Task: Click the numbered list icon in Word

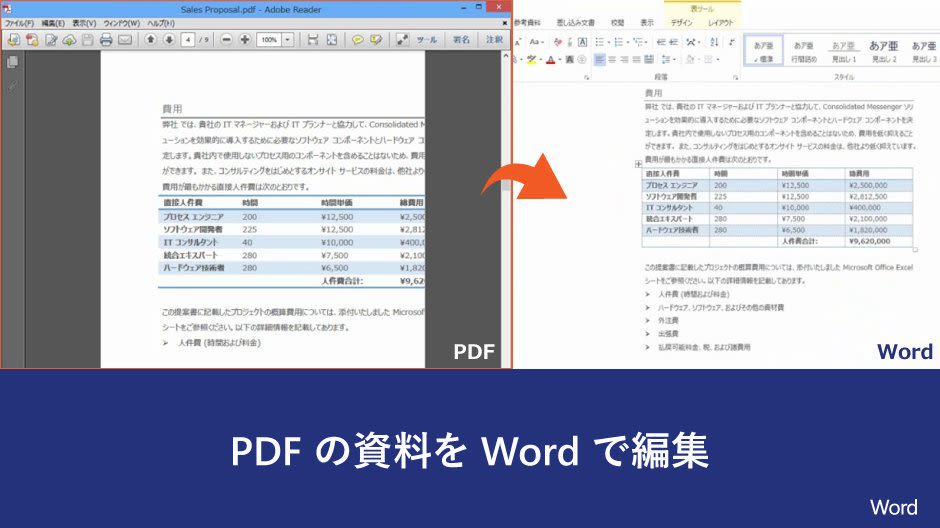Action: pyautogui.click(x=618, y=42)
